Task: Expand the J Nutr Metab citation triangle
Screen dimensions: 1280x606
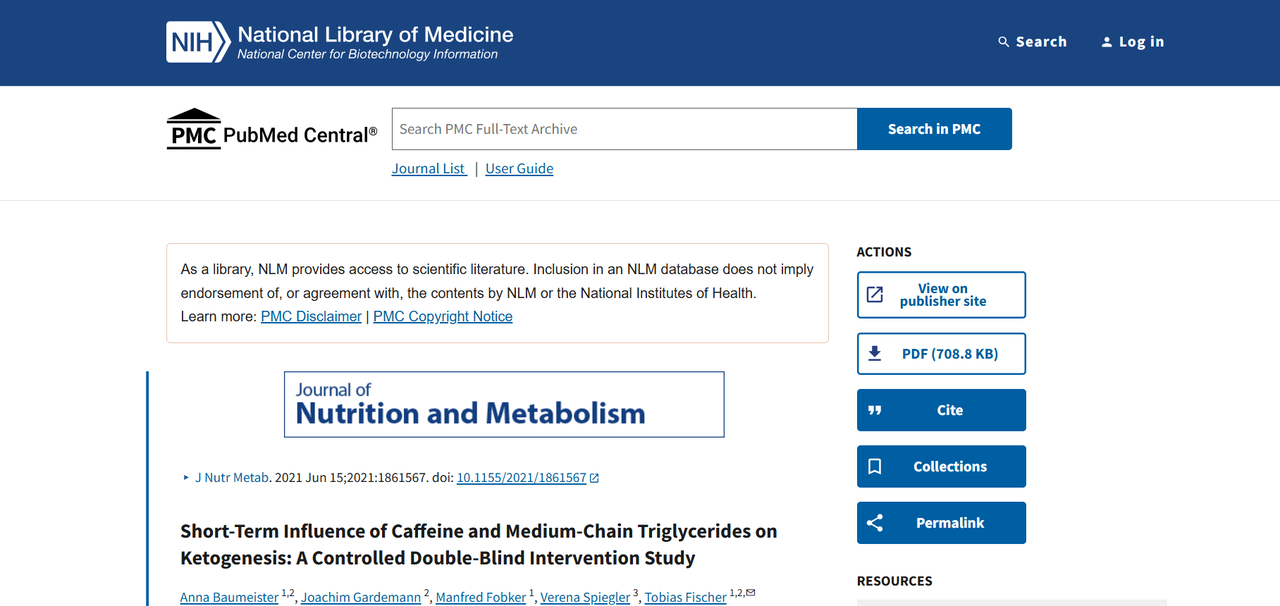Action: (186, 478)
